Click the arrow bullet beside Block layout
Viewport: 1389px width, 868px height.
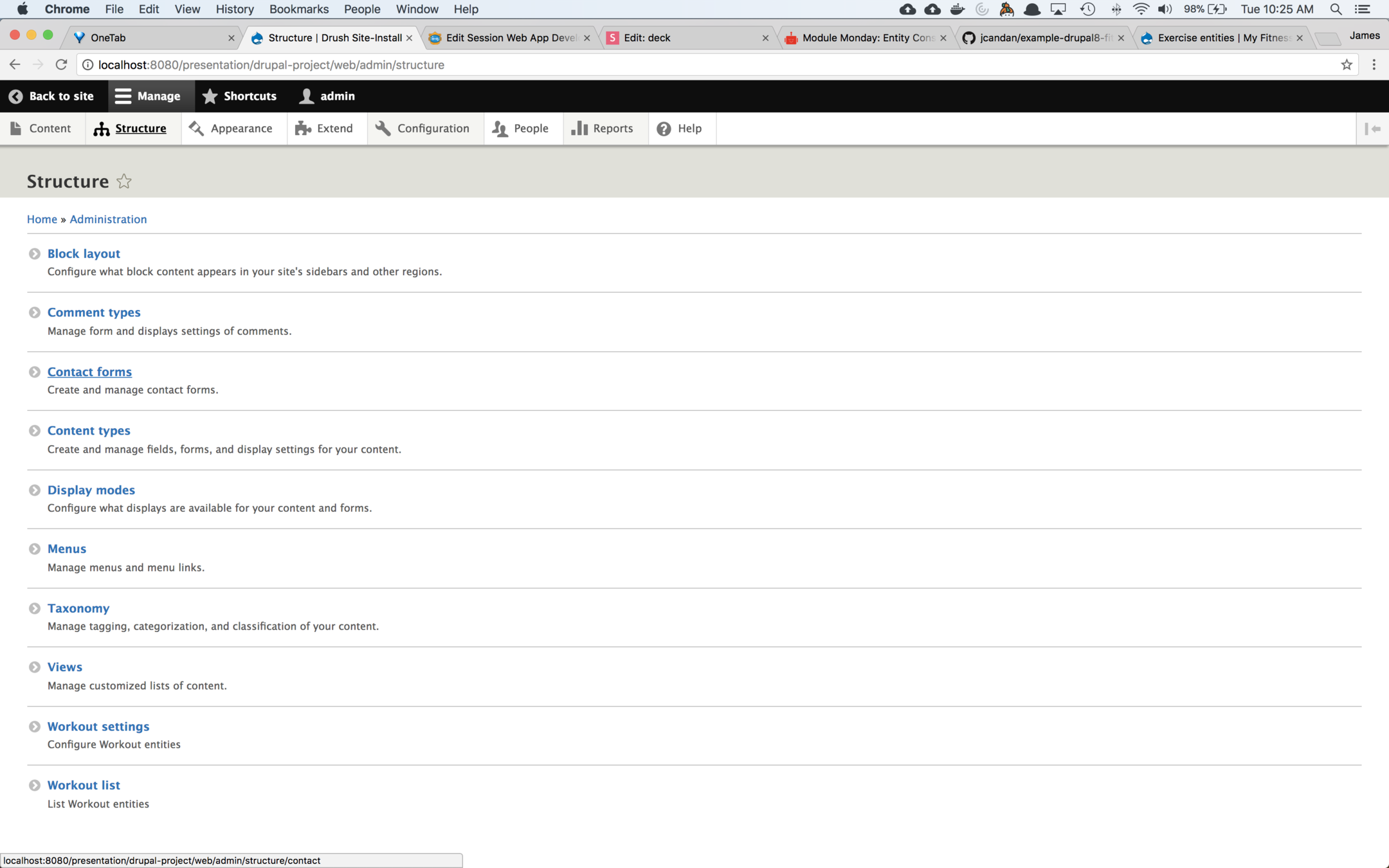click(35, 254)
